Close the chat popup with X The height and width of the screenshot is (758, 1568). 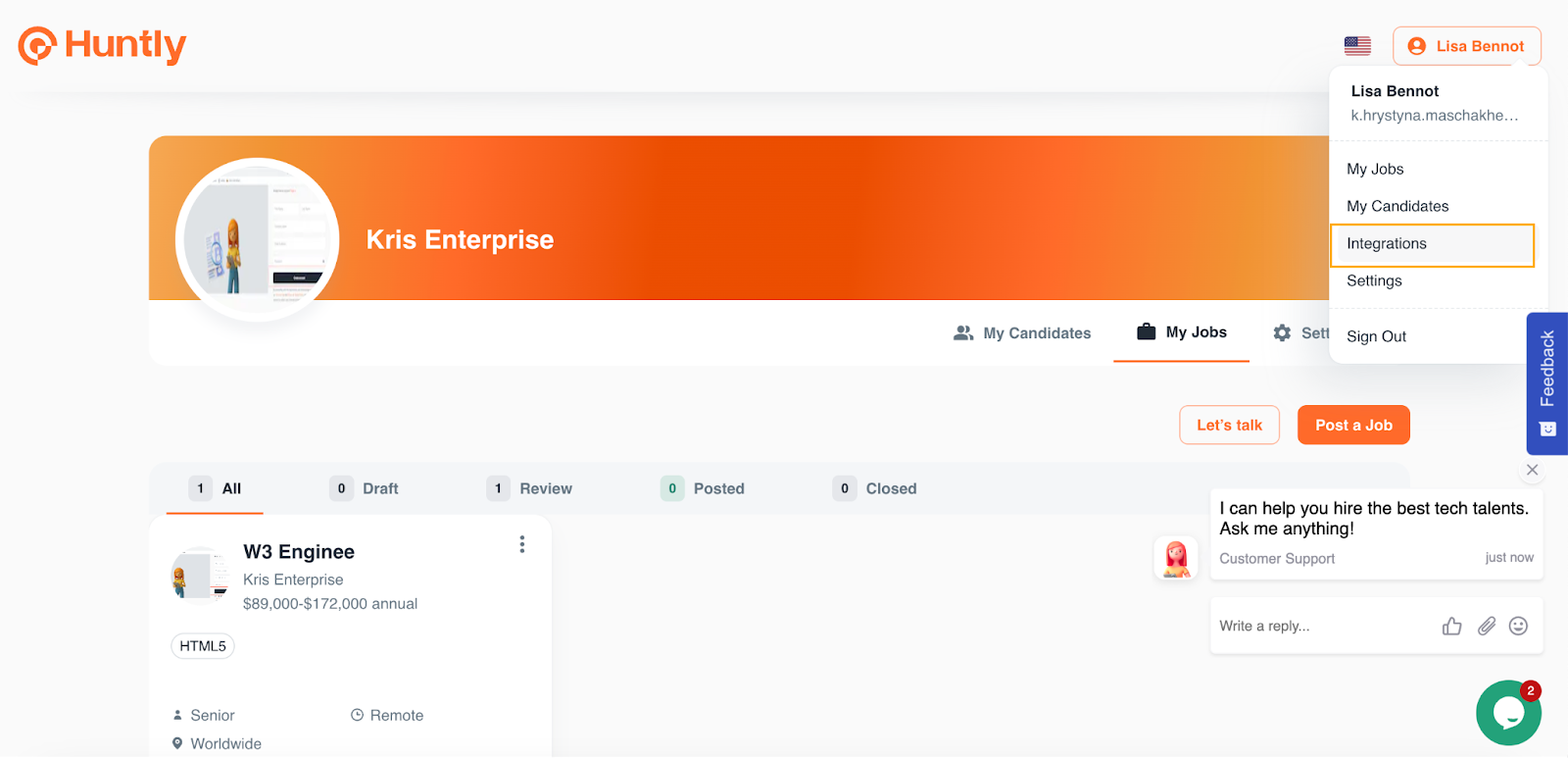[x=1533, y=470]
